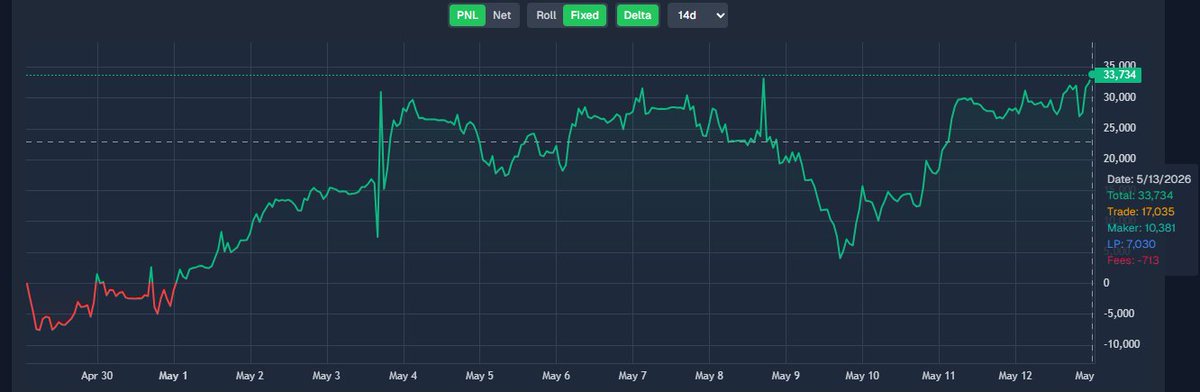Click the May 12 date label
This screenshot has height=392, width=1200.
tap(1015, 376)
